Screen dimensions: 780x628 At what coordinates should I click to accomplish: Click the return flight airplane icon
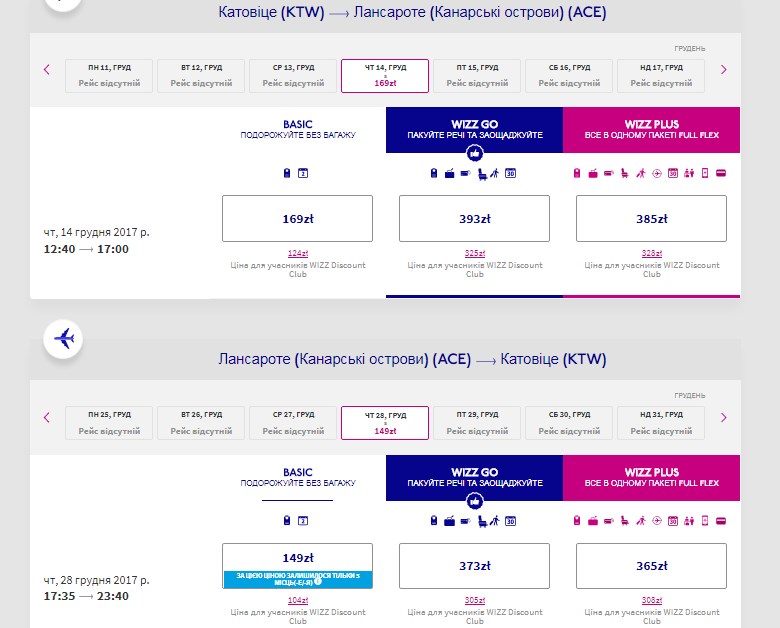[x=64, y=339]
